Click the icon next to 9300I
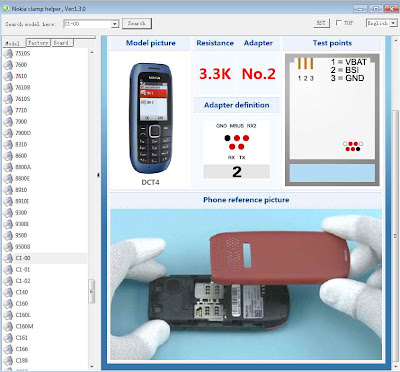The image size is (400, 372). point(8,224)
